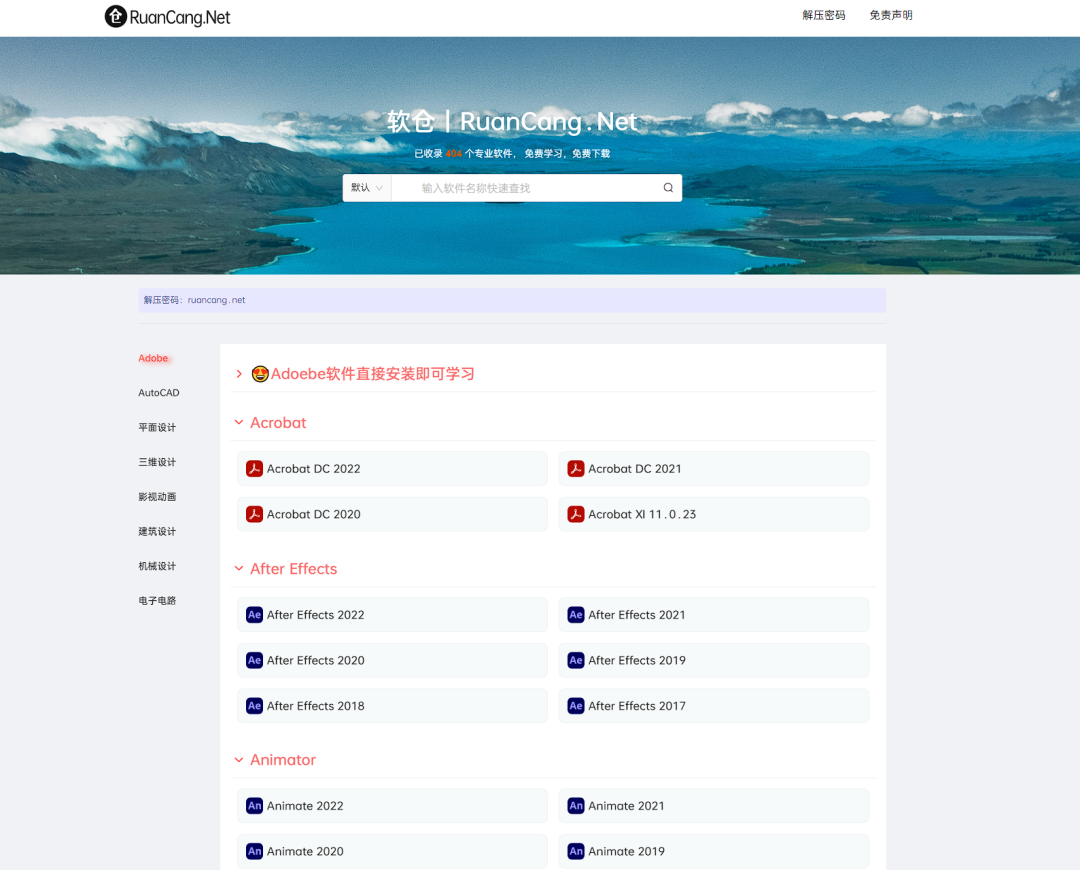Select AutoCAD in the left category menu
This screenshot has width=1080, height=870.
pyautogui.click(x=158, y=393)
